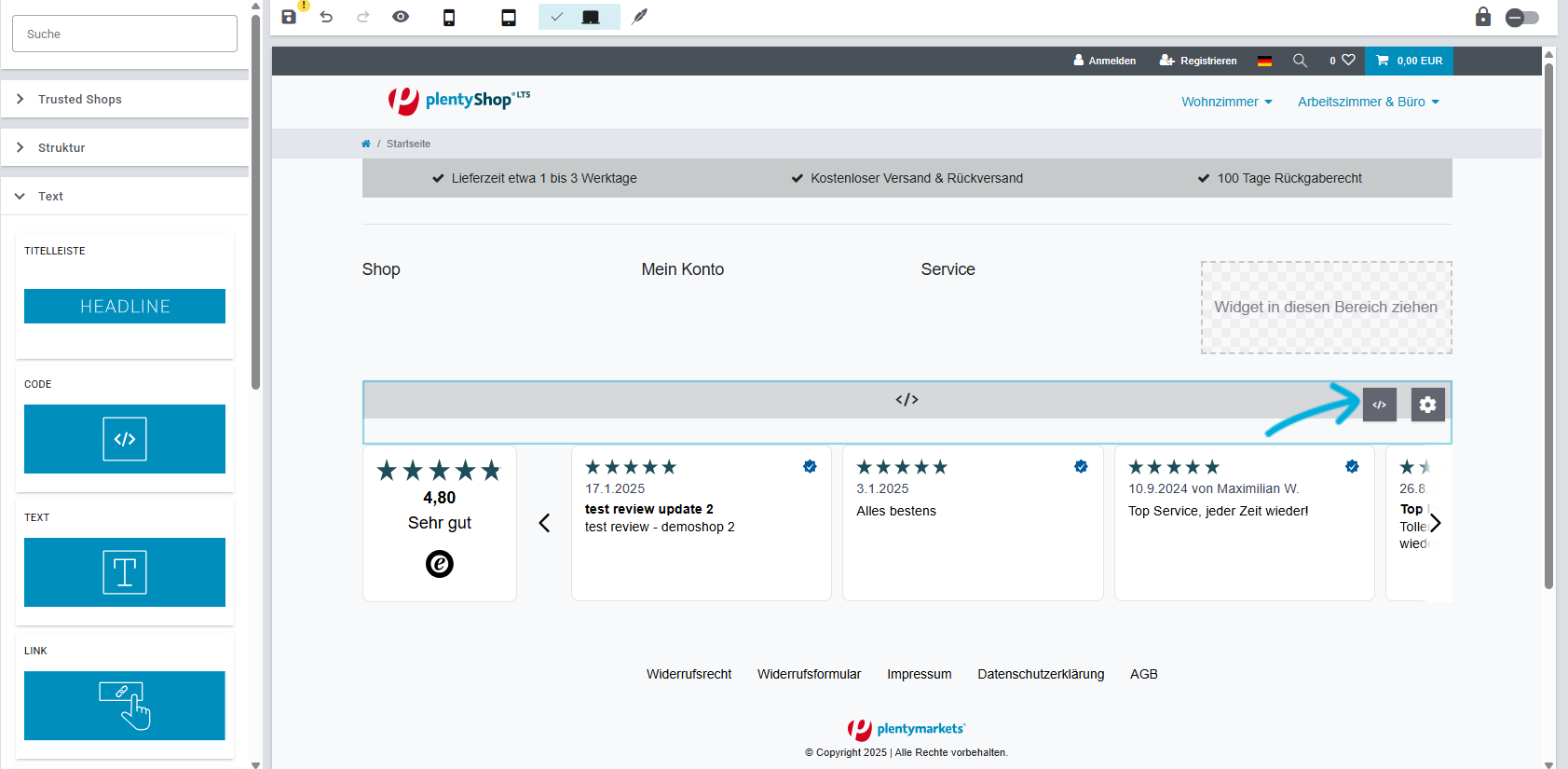The height and width of the screenshot is (769, 1568).
Task: Click verified badge on 17.1.2025 review
Action: pos(810,466)
